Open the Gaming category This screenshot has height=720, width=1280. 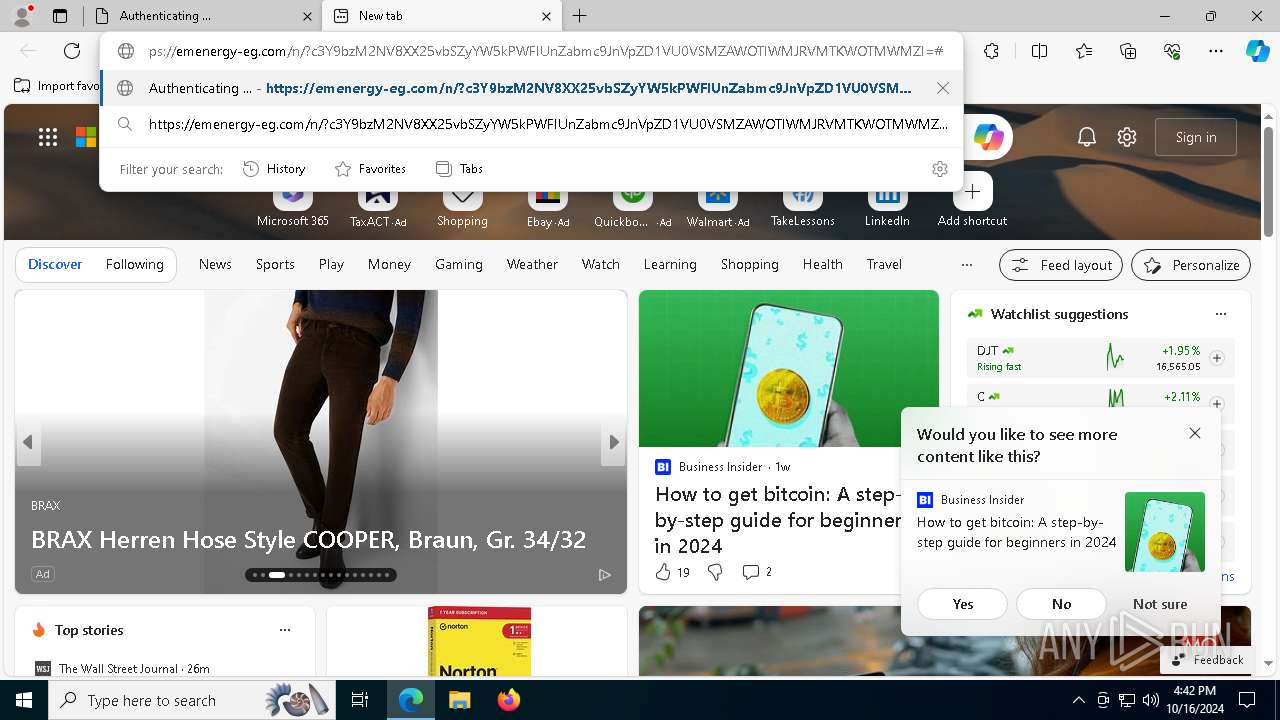(459, 264)
